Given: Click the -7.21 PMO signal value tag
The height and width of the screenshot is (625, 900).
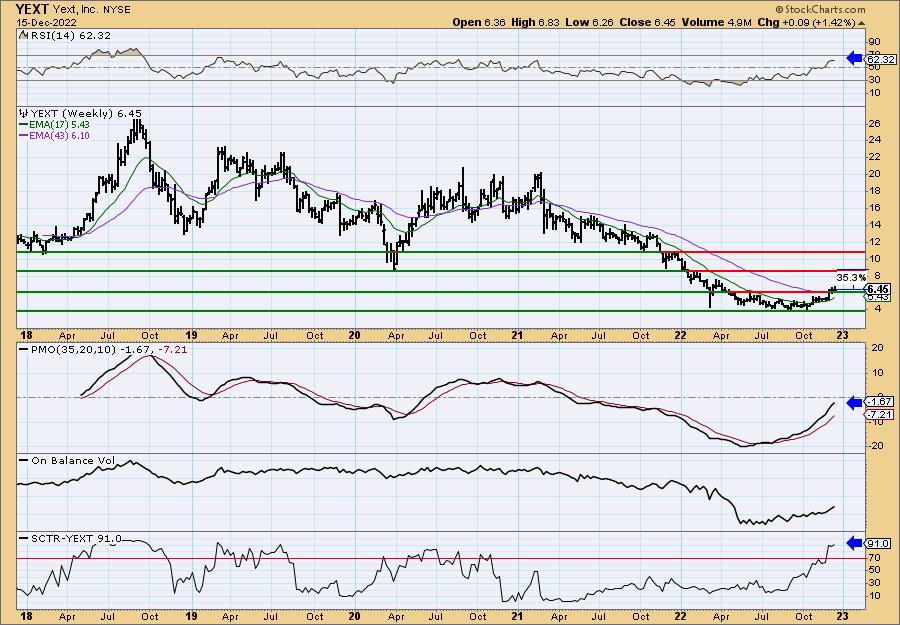Looking at the screenshot, I should tap(879, 414).
